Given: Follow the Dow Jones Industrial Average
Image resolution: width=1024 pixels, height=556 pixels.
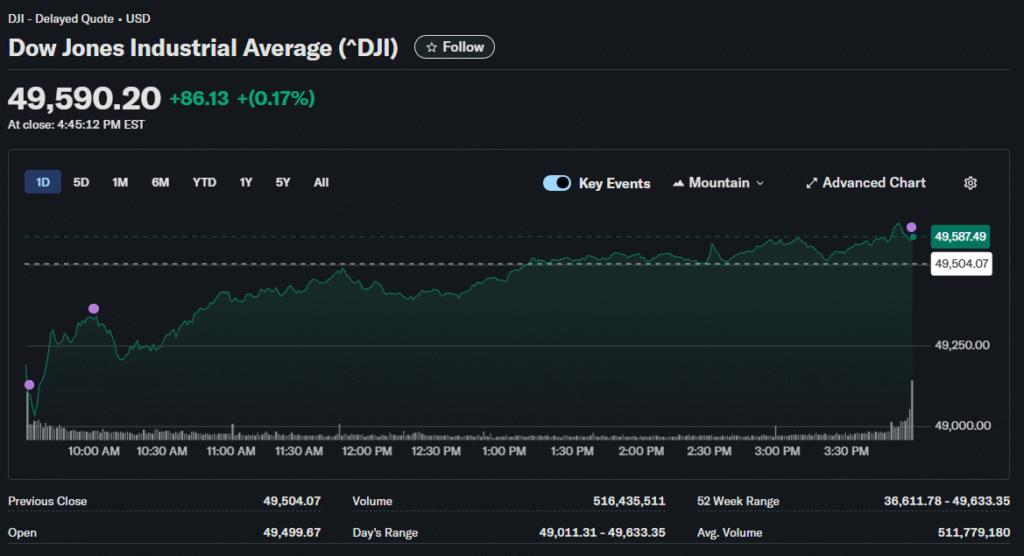Looking at the screenshot, I should click(x=454, y=47).
